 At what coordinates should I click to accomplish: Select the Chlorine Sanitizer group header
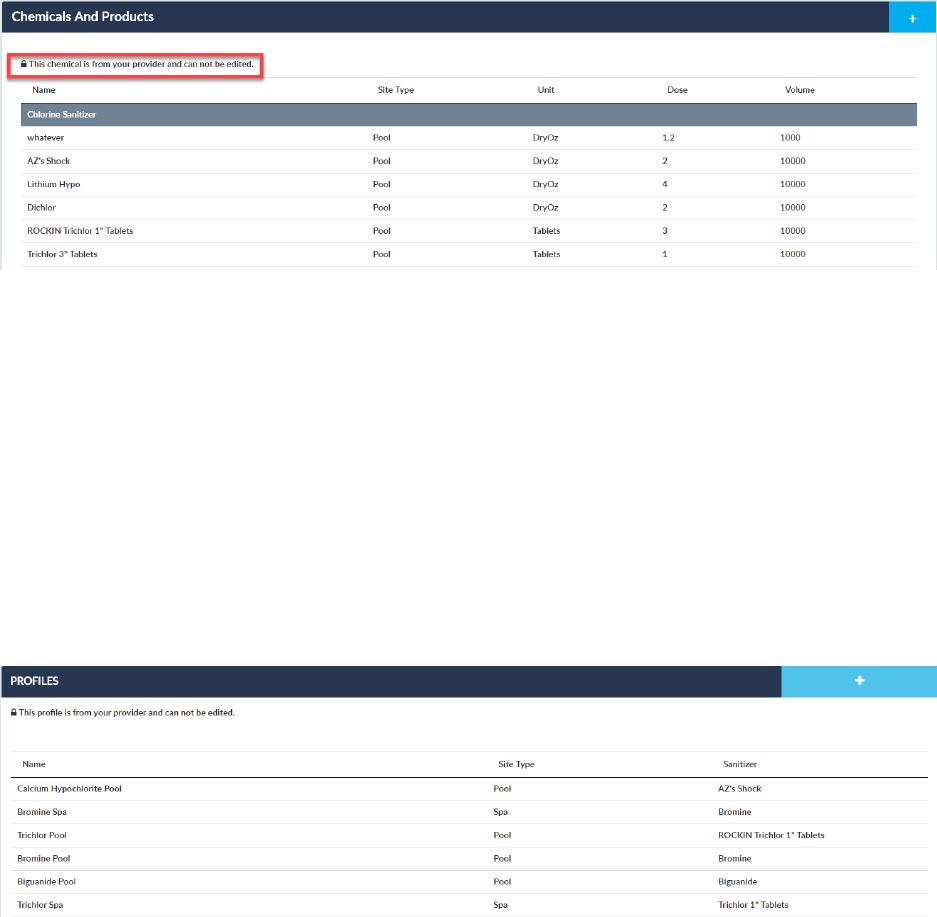tap(468, 114)
